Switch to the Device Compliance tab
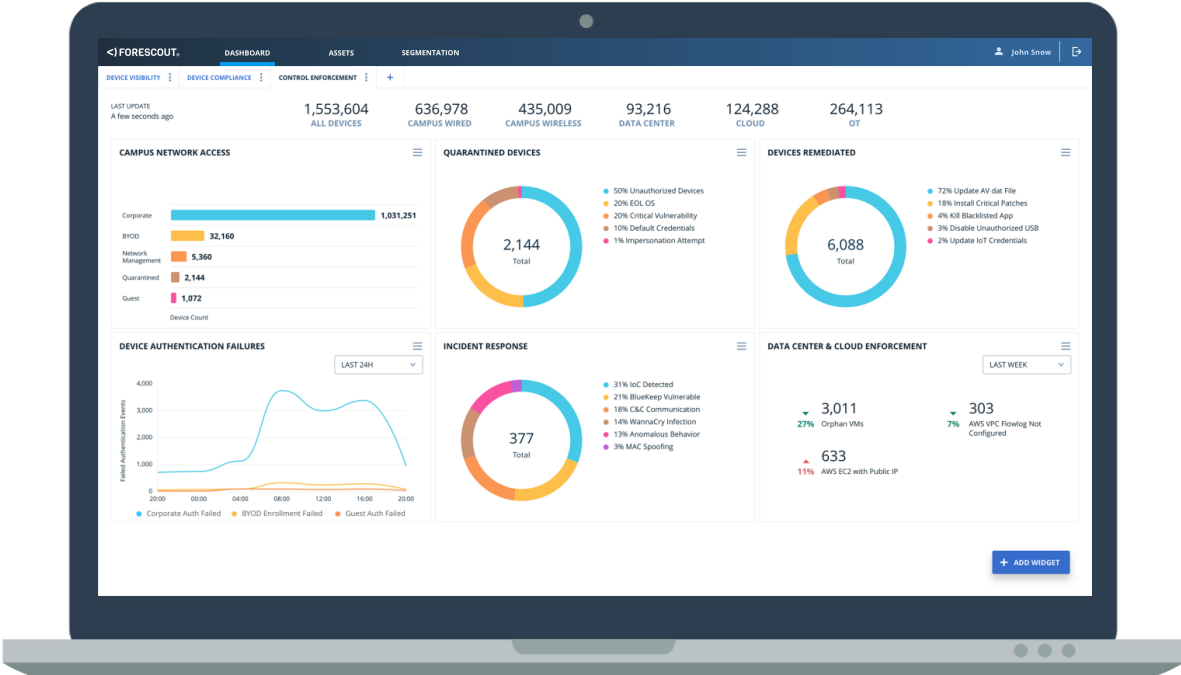This screenshot has width=1181, height=675. pyautogui.click(x=219, y=77)
